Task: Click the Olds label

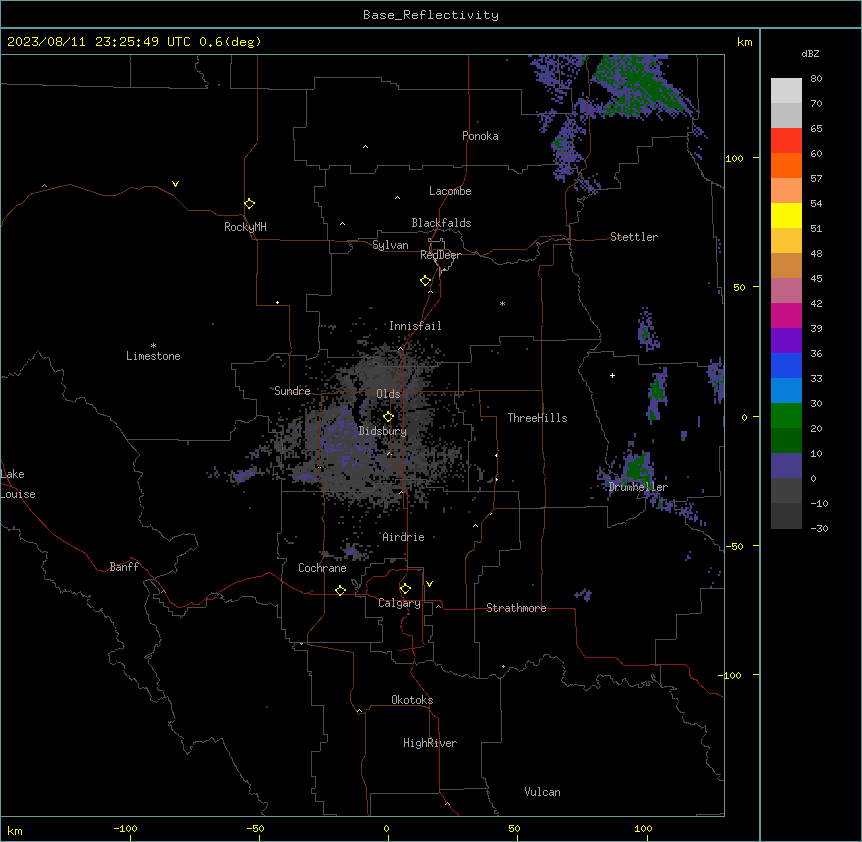Action: pos(388,394)
